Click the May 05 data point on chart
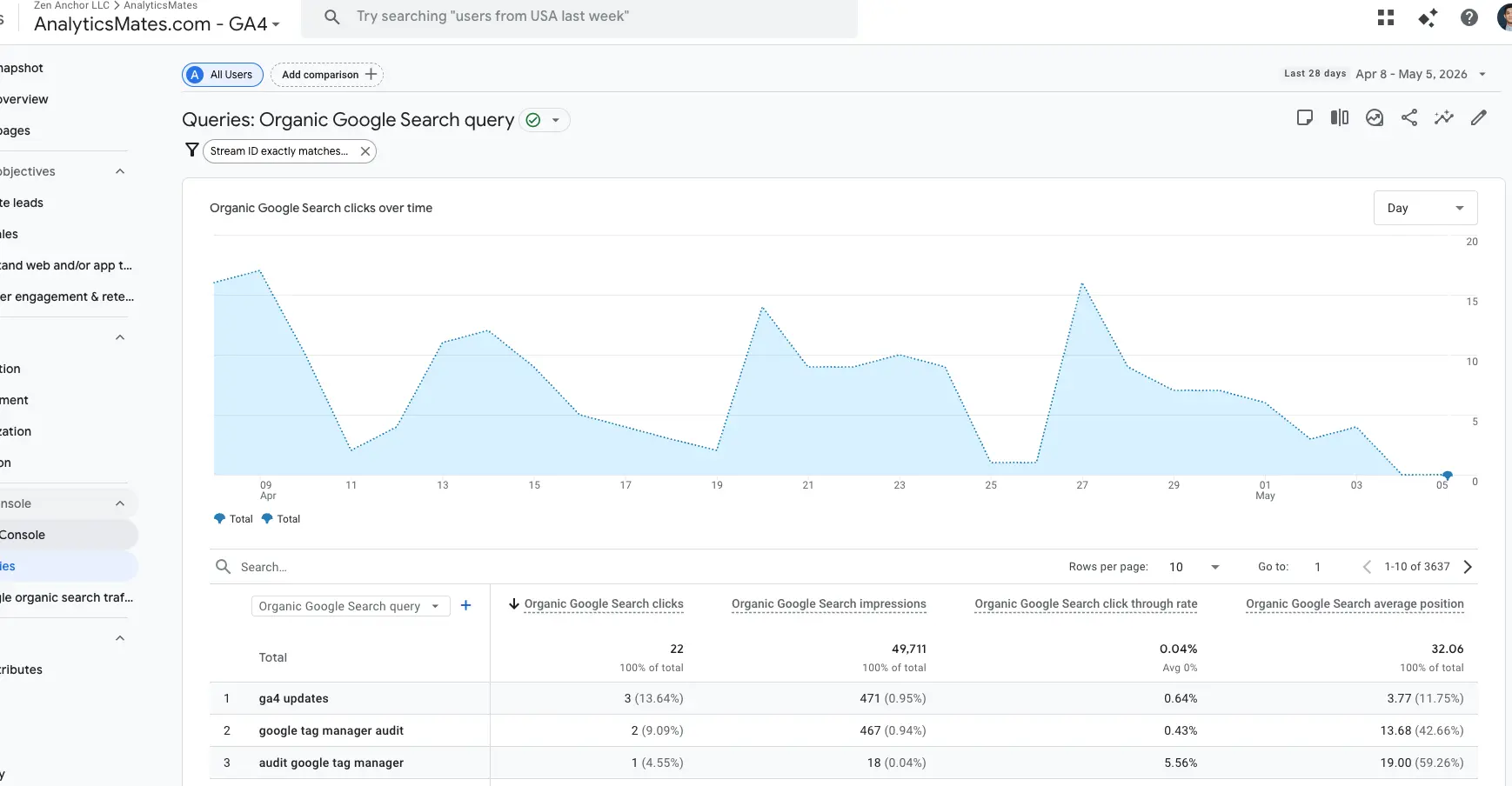The width and height of the screenshot is (1512, 786). (x=1448, y=475)
